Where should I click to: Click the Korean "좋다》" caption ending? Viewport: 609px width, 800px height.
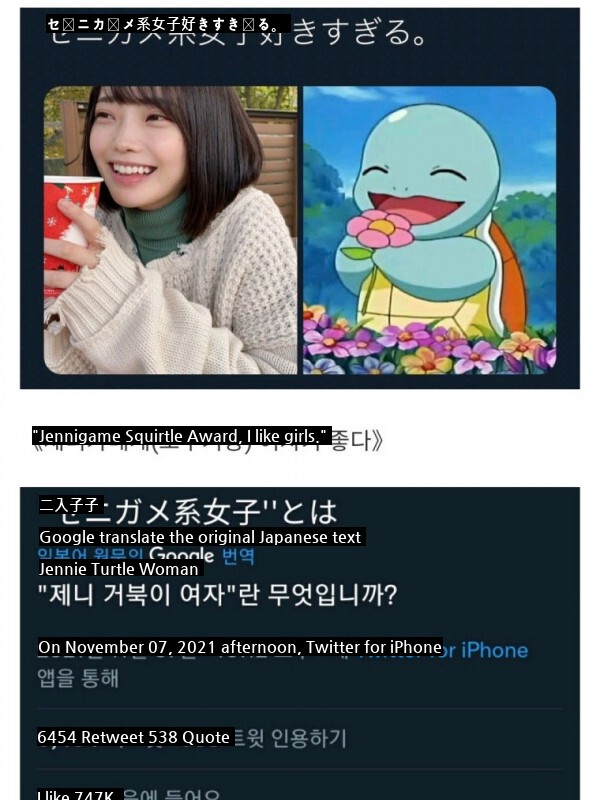(357, 440)
